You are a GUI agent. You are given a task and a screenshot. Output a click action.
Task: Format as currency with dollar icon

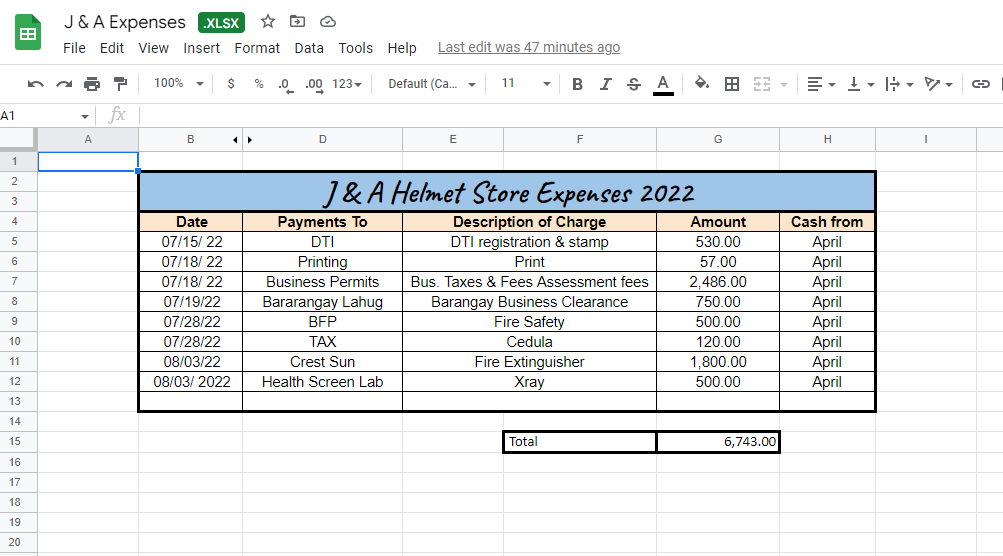[231, 84]
